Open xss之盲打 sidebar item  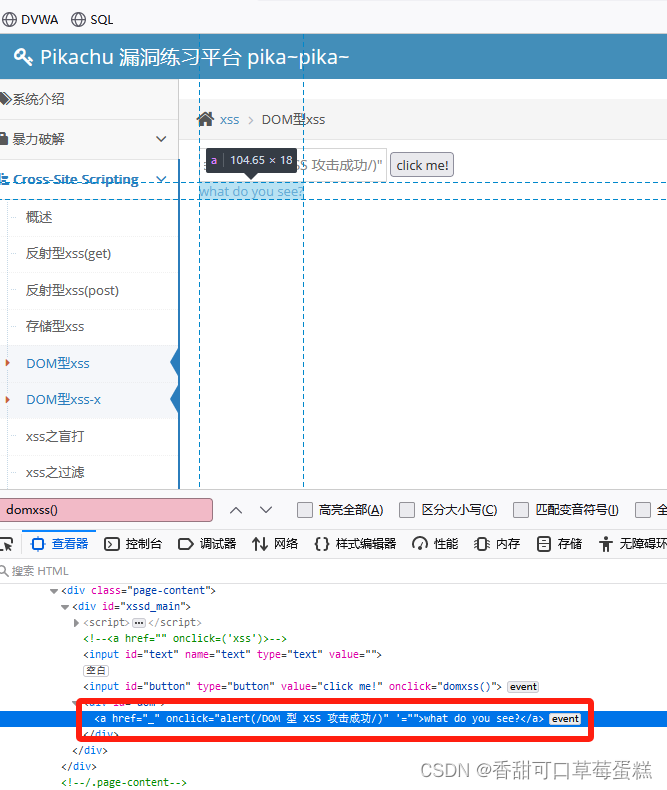point(55,436)
